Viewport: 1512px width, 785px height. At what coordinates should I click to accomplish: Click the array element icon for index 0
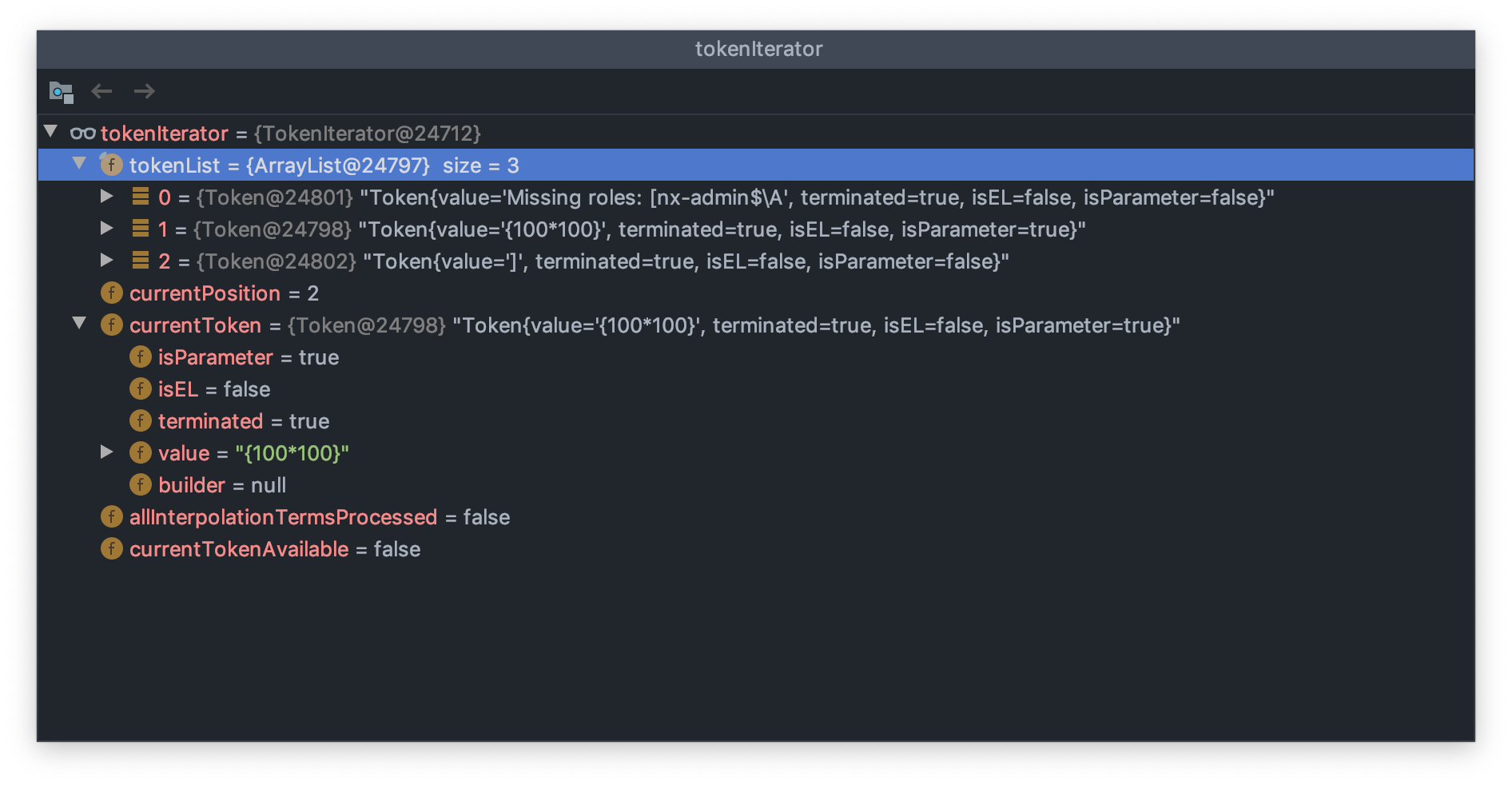point(141,196)
